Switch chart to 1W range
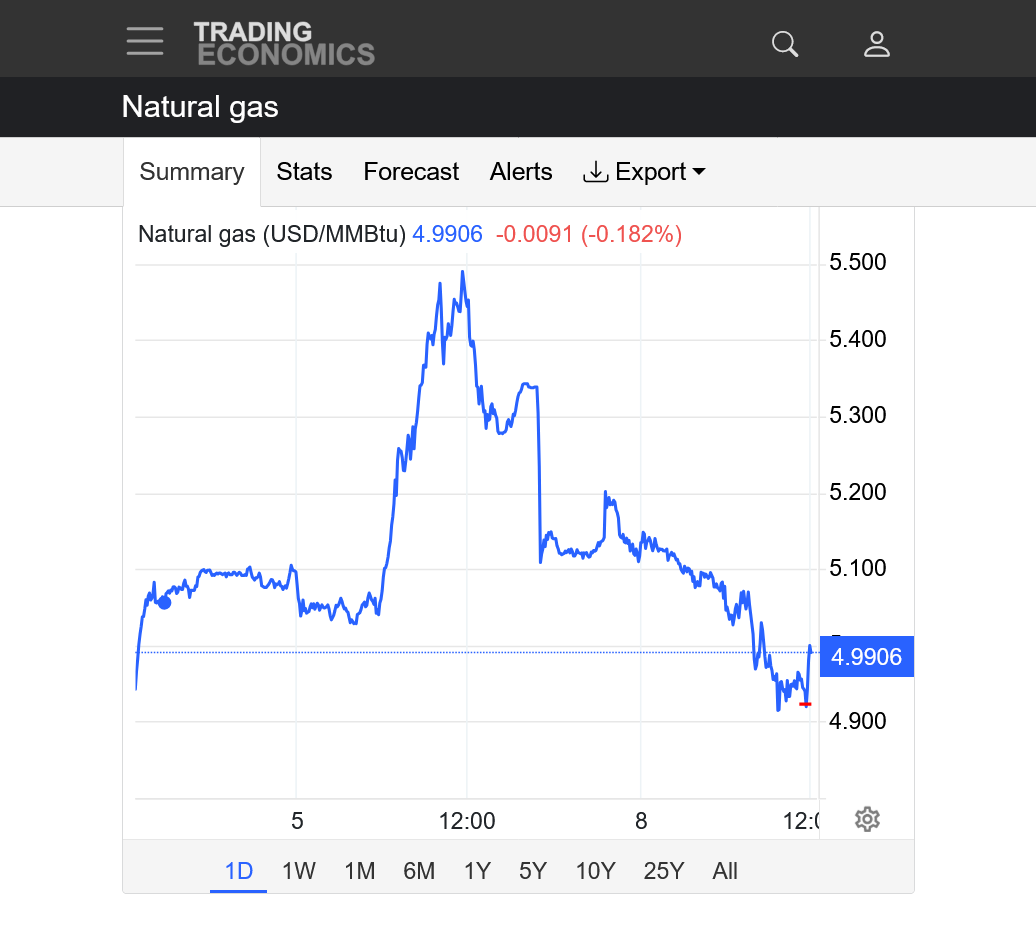 tap(298, 871)
